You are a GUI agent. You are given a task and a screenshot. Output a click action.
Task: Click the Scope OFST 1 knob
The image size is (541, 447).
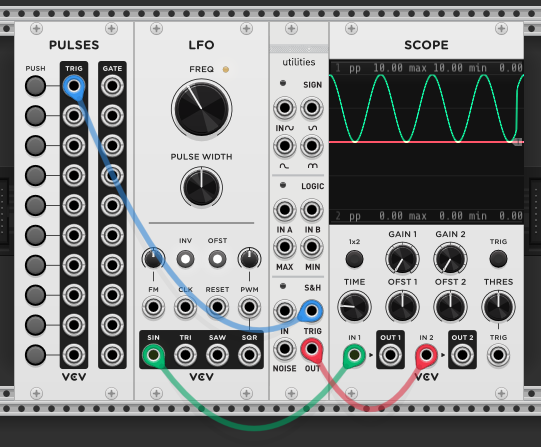click(402, 307)
